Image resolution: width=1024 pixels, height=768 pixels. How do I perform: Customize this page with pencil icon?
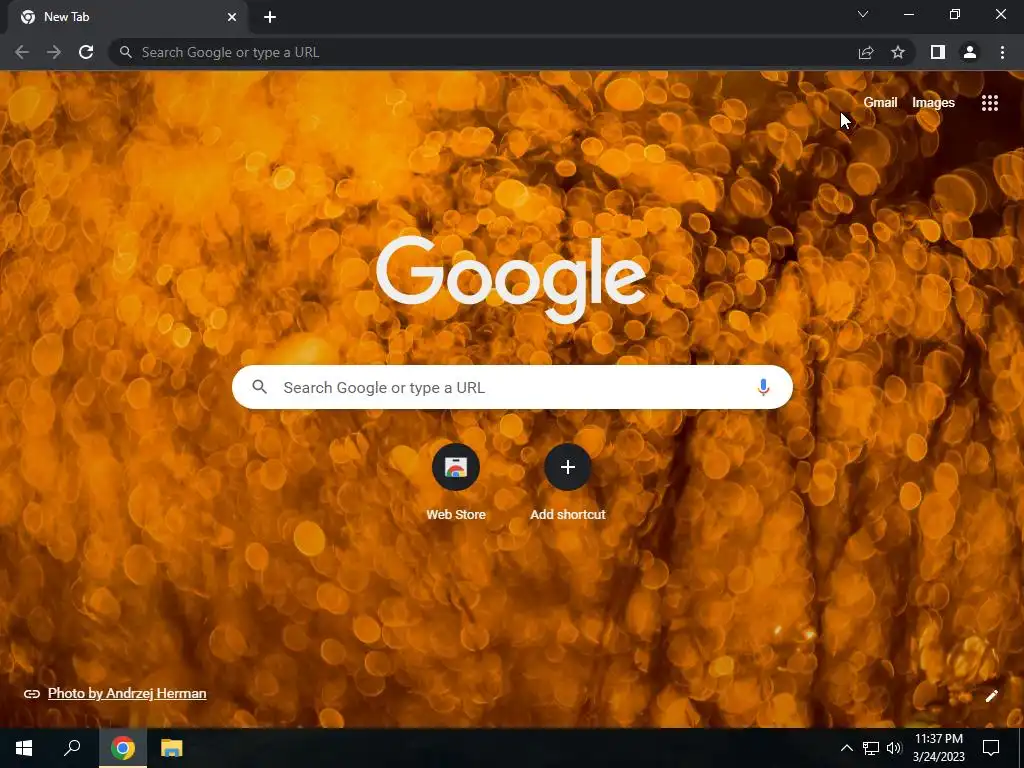pos(991,696)
